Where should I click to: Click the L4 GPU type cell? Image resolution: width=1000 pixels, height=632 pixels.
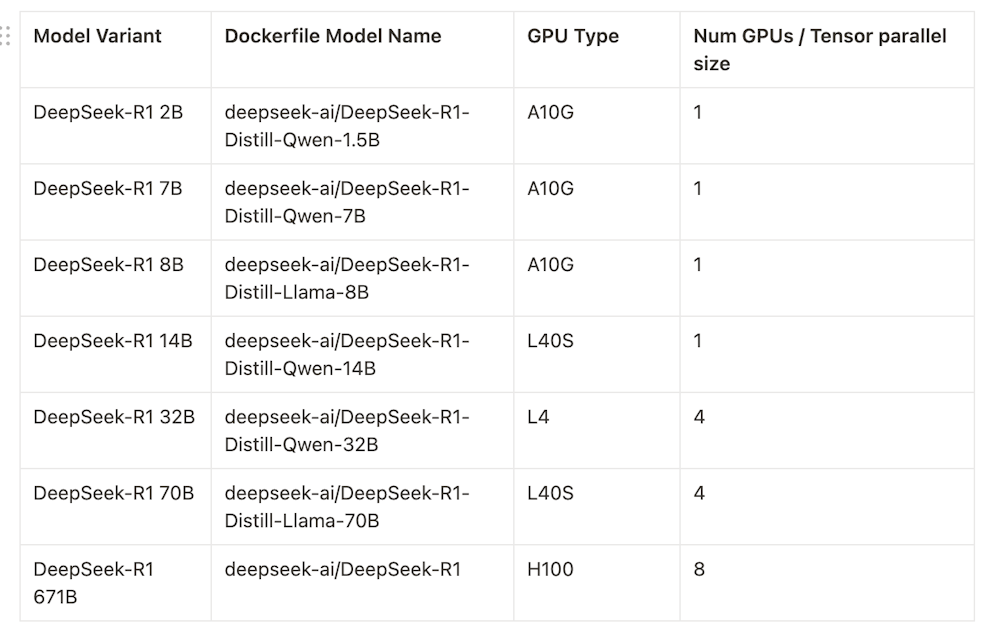click(597, 430)
